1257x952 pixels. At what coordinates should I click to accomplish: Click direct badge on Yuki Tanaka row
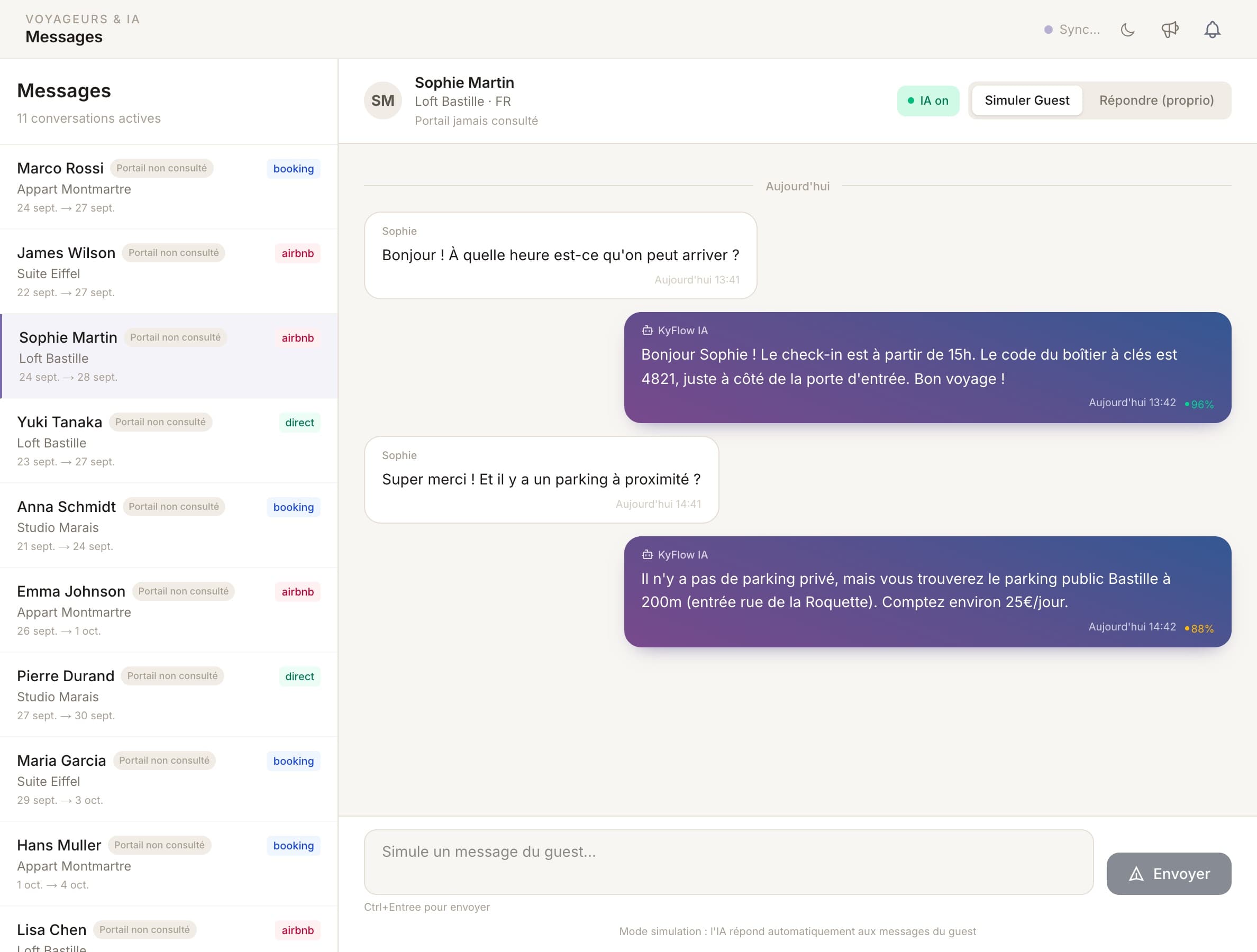click(299, 423)
